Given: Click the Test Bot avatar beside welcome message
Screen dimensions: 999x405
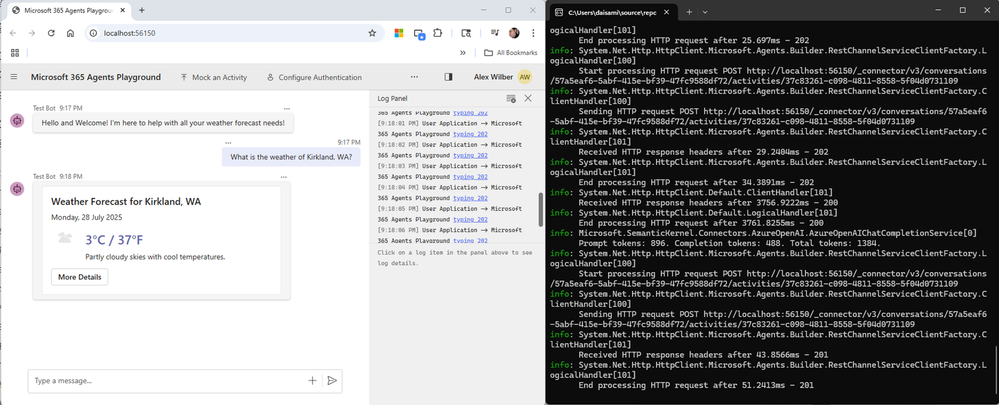Looking at the screenshot, I should (x=17, y=121).
